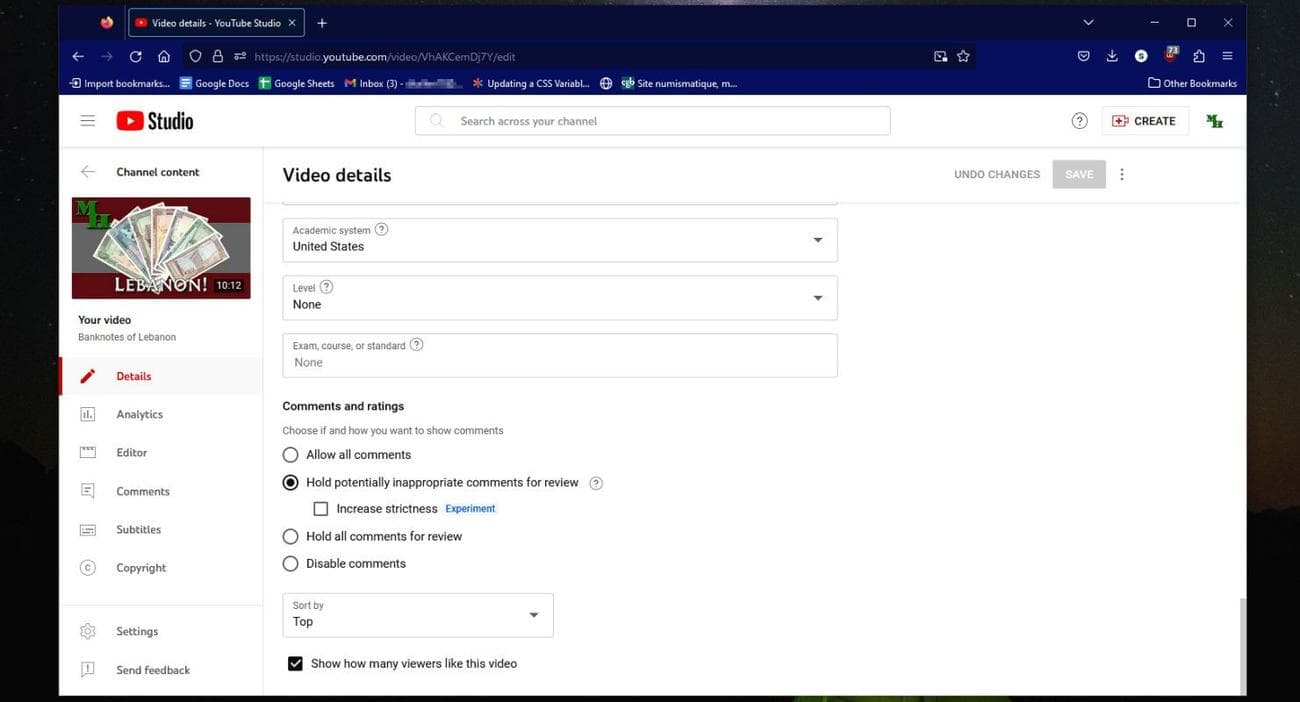Click help icon beside hold inappropriate comments
The image size is (1300, 702).
(x=596, y=483)
